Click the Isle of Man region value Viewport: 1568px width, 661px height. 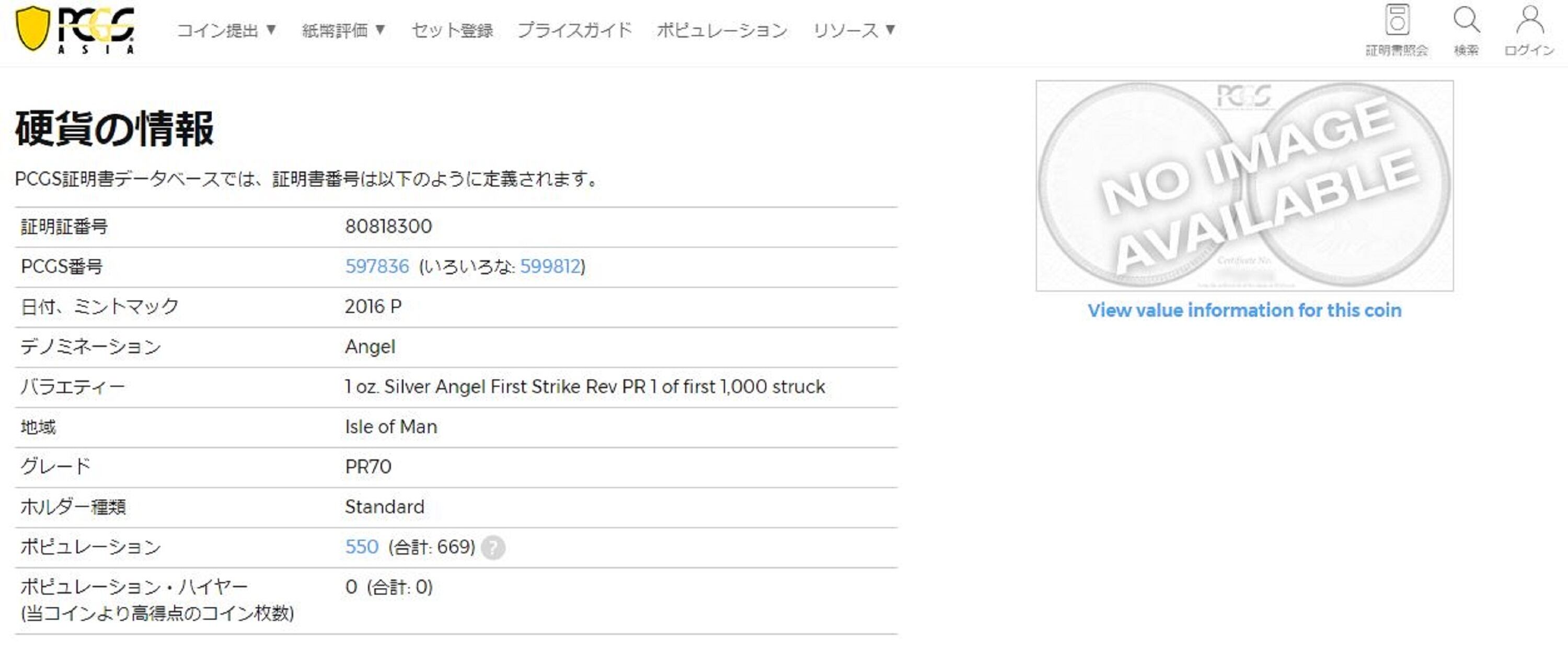391,427
